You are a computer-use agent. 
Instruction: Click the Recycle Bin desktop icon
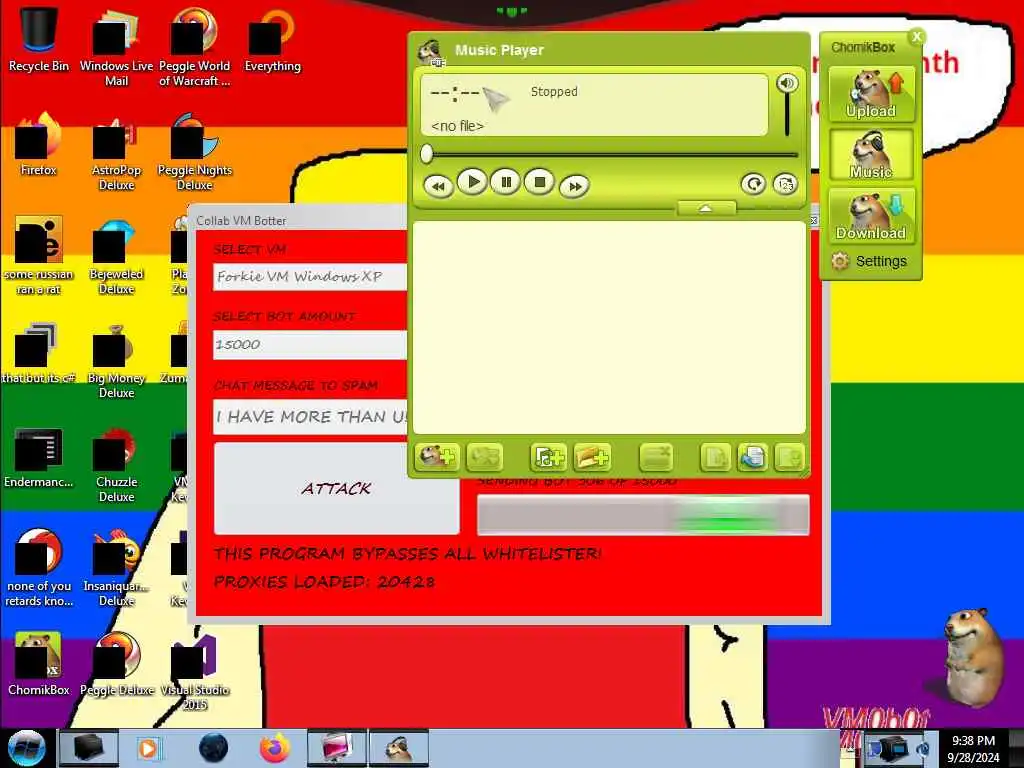coord(39,39)
